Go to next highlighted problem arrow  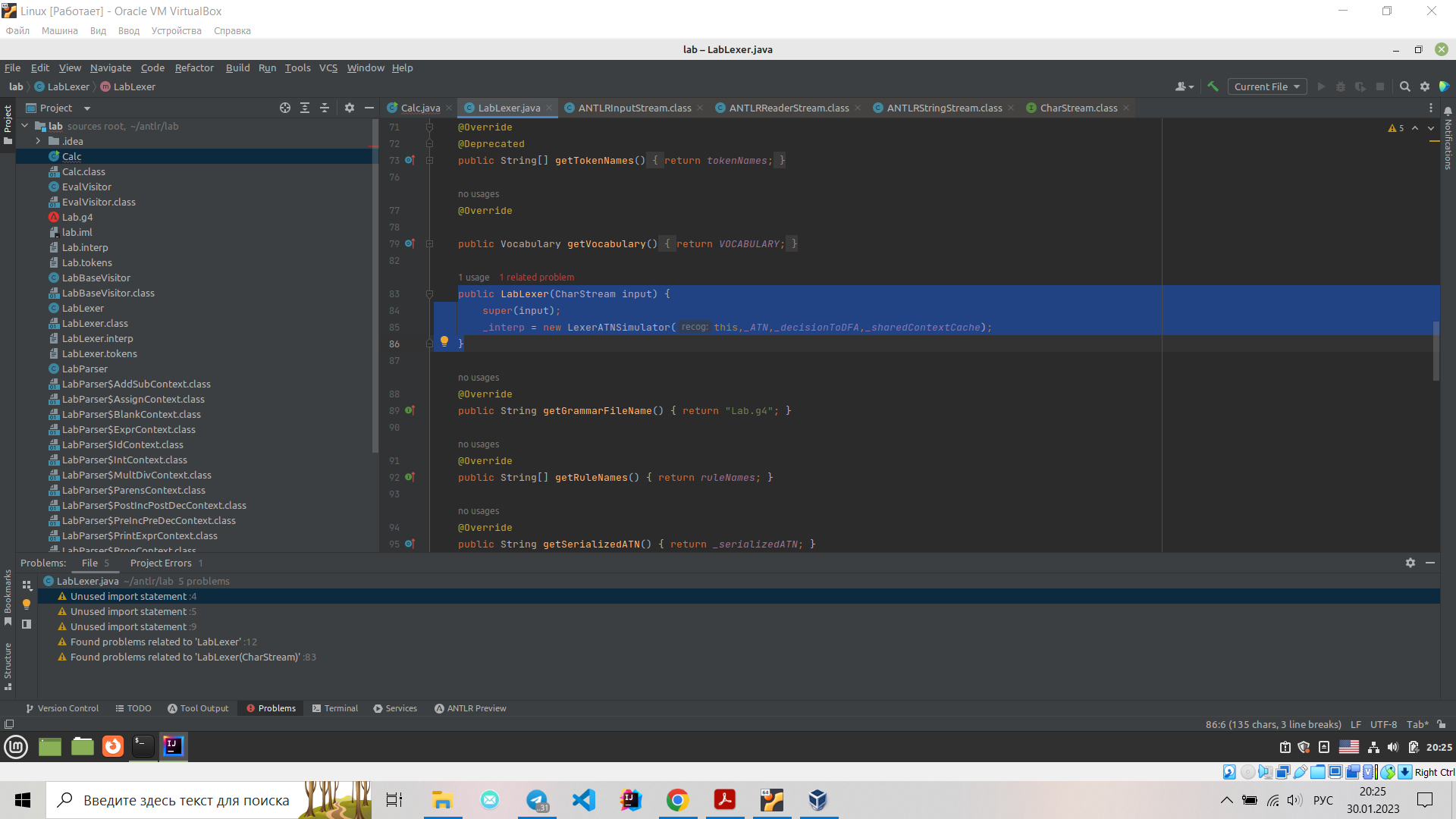[x=1431, y=128]
